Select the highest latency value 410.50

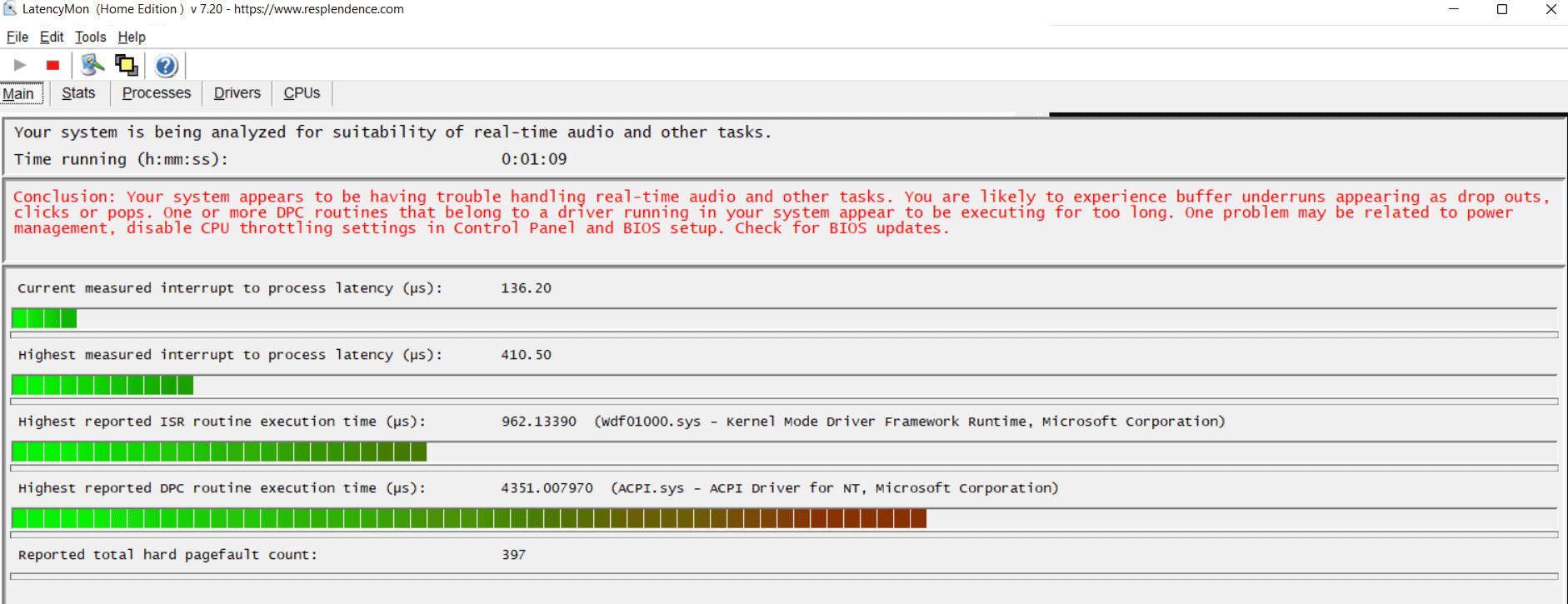click(526, 355)
